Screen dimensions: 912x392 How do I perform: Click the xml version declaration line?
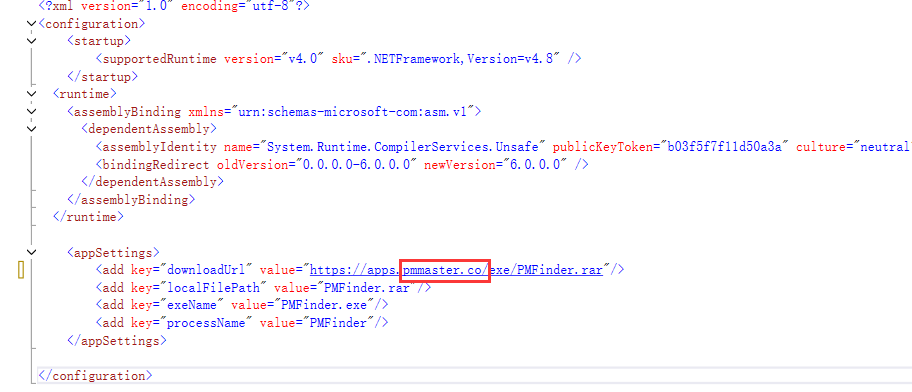click(173, 6)
